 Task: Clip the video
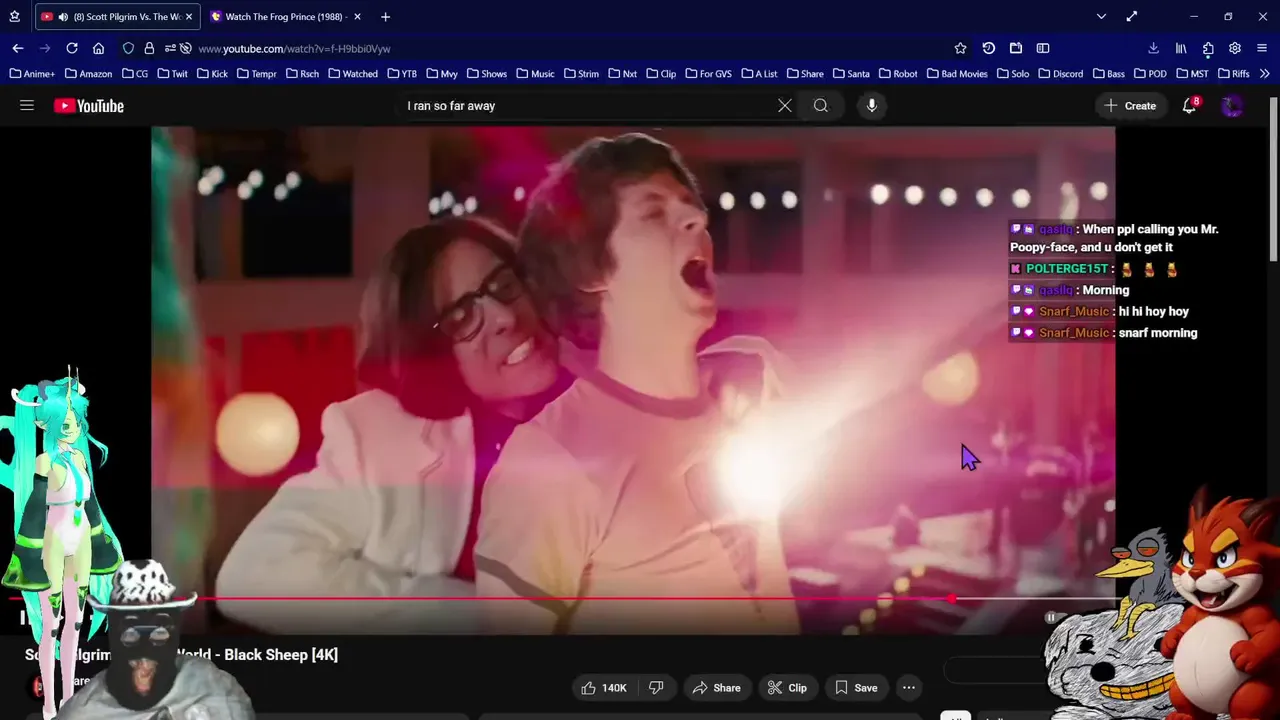(787, 687)
